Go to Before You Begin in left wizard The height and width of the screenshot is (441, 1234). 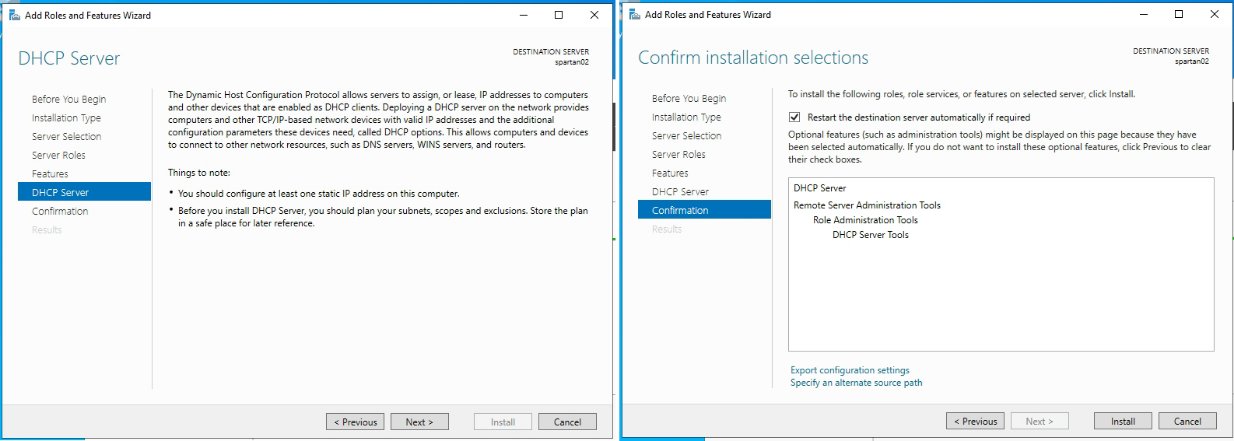(69, 99)
